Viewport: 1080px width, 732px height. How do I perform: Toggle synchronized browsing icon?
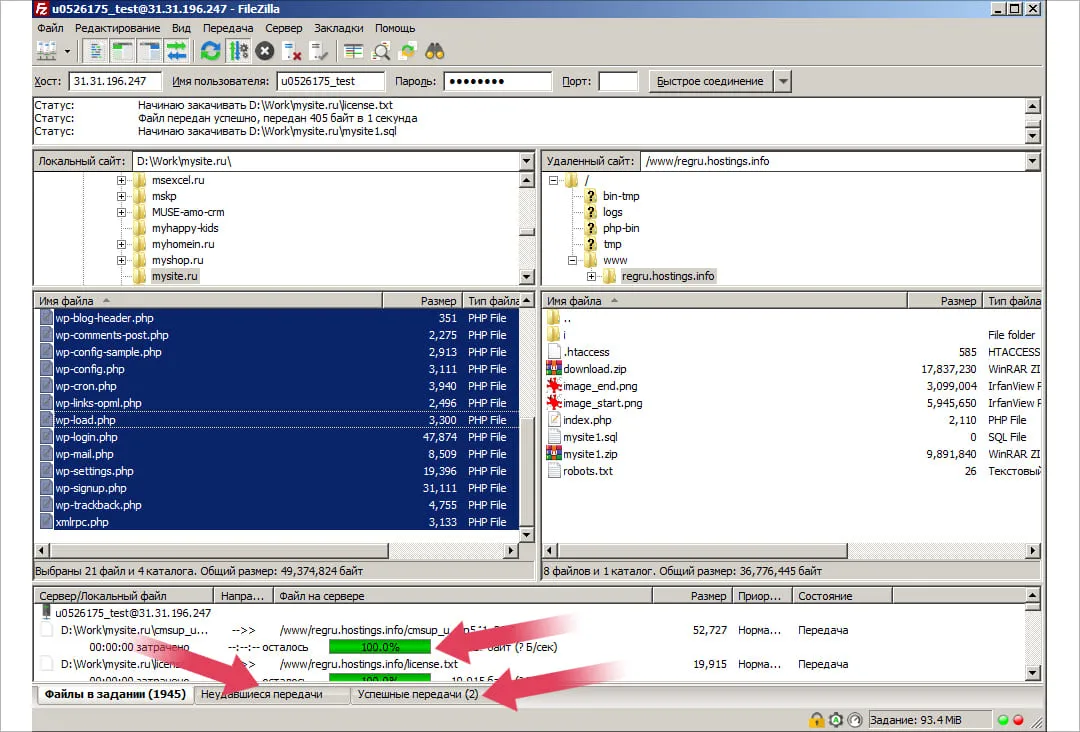(x=408, y=51)
